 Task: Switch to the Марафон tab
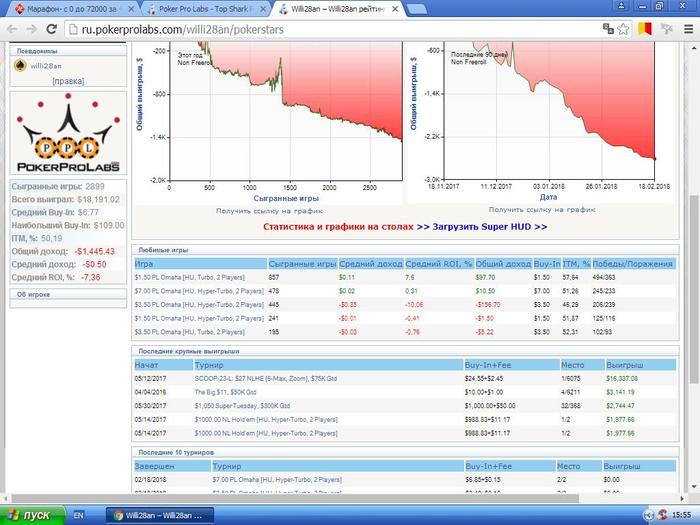pyautogui.click(x=74, y=9)
